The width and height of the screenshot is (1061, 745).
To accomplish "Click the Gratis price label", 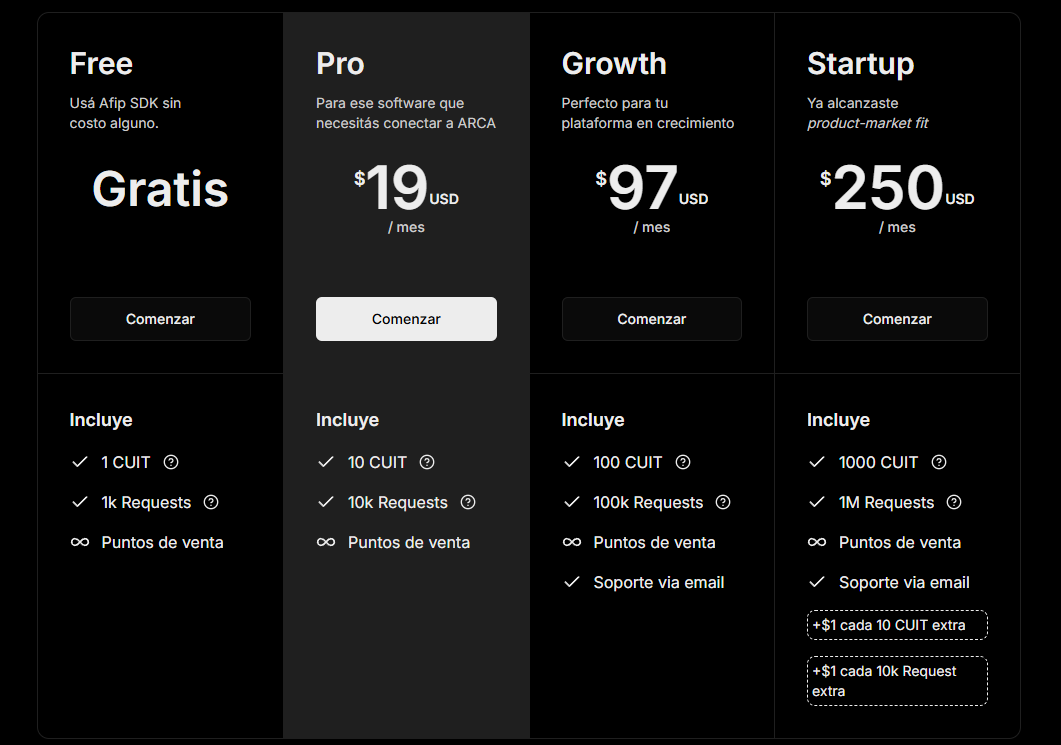I will 160,189.
